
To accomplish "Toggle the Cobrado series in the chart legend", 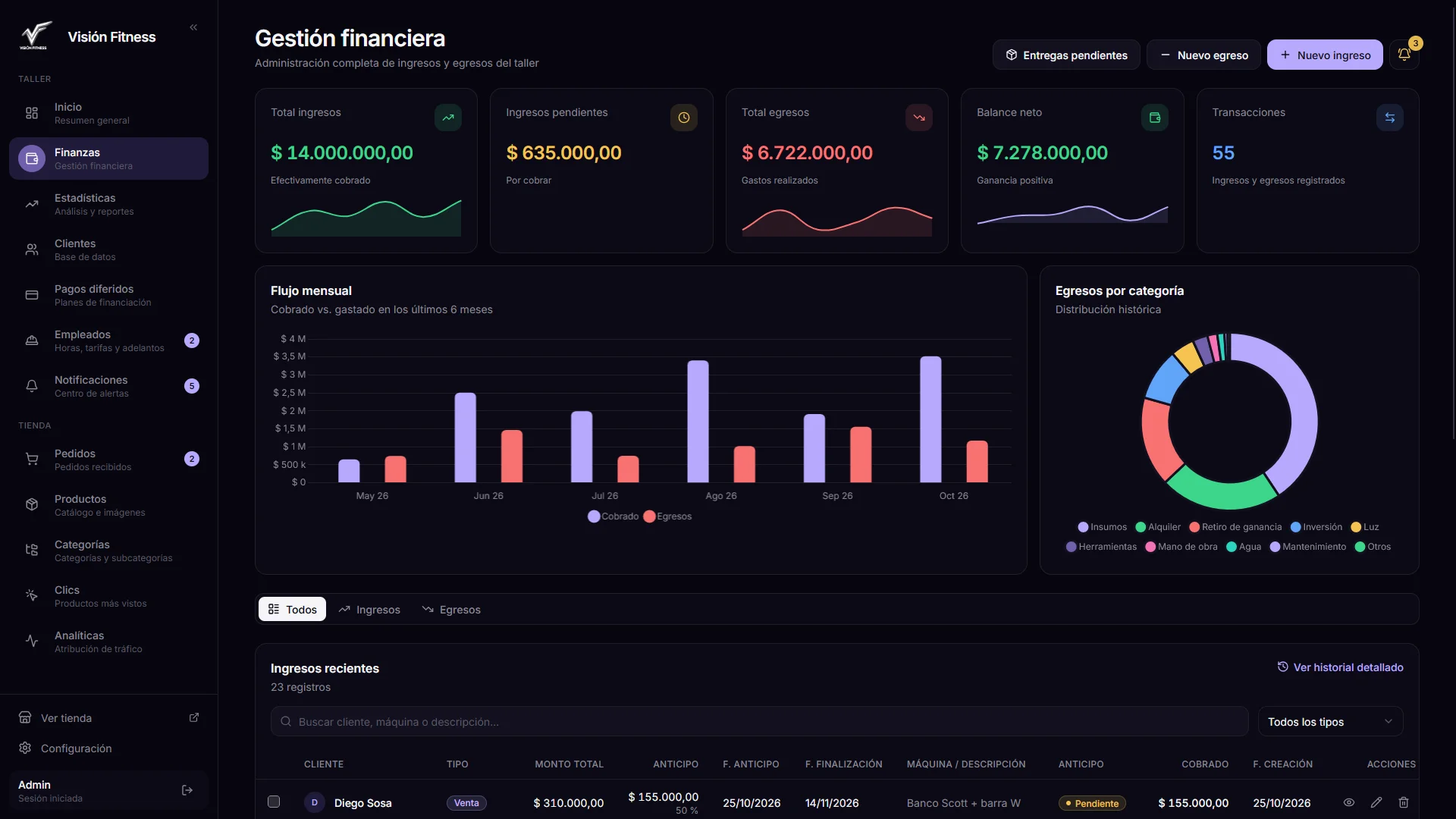I will 613,516.
